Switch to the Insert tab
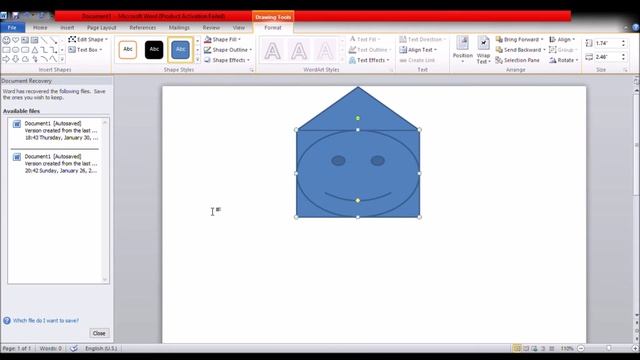Screen dimensions: 640x360 pos(67,28)
